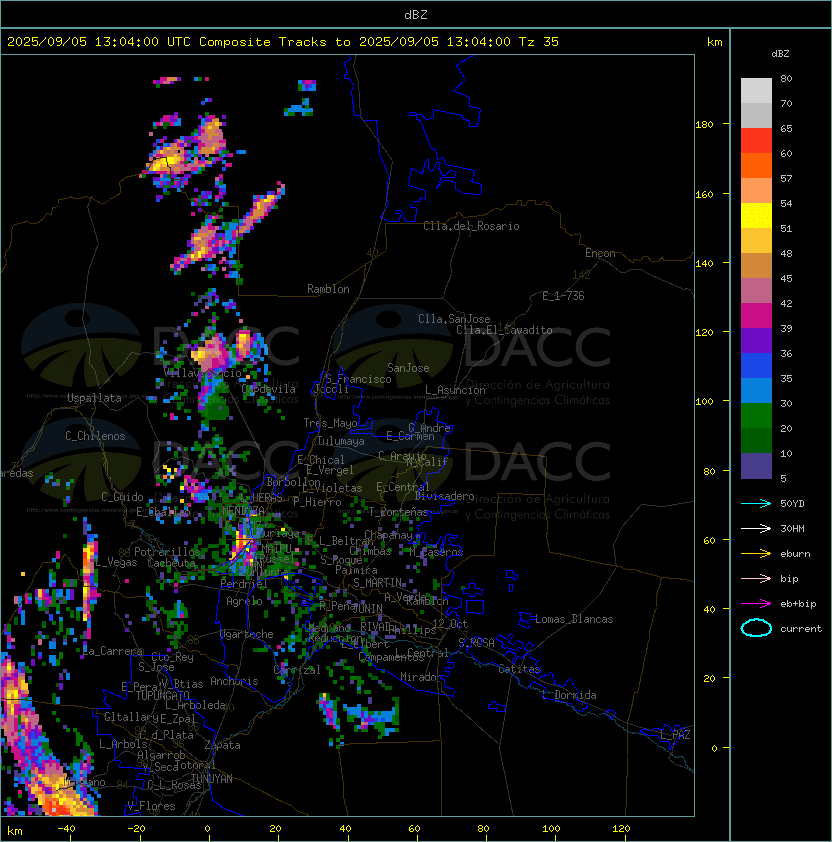Screen dimensions: 832x842
Task: Click the 'Ramblon' map label
Action: (x=328, y=289)
